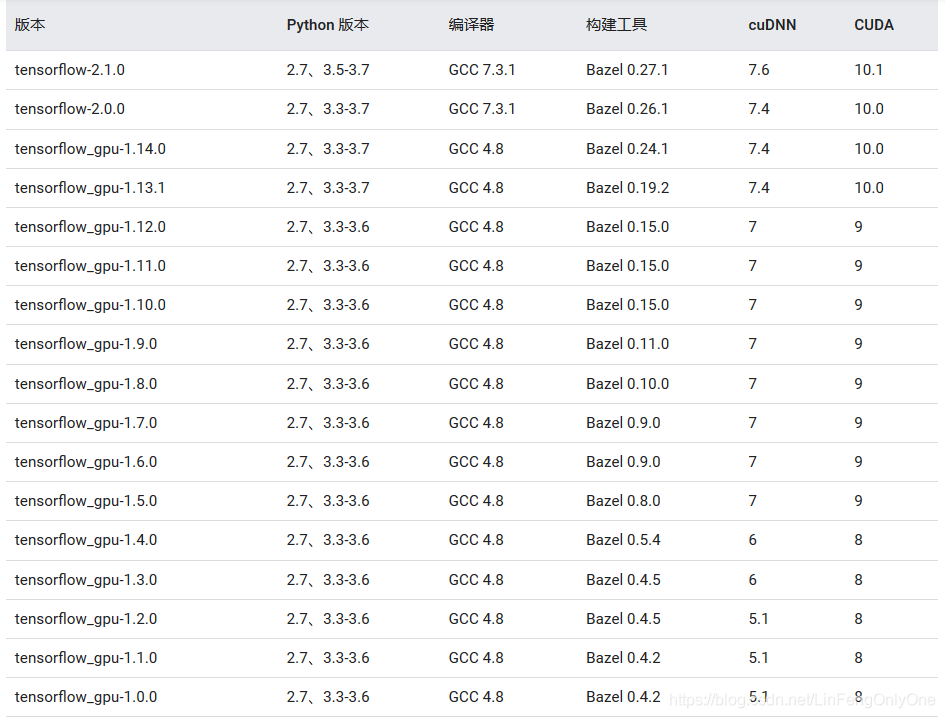Click Bazel 0.4.5 in tensorflow_gpu-1.3.0 row
This screenshot has width=945, height=718.
pos(623,580)
